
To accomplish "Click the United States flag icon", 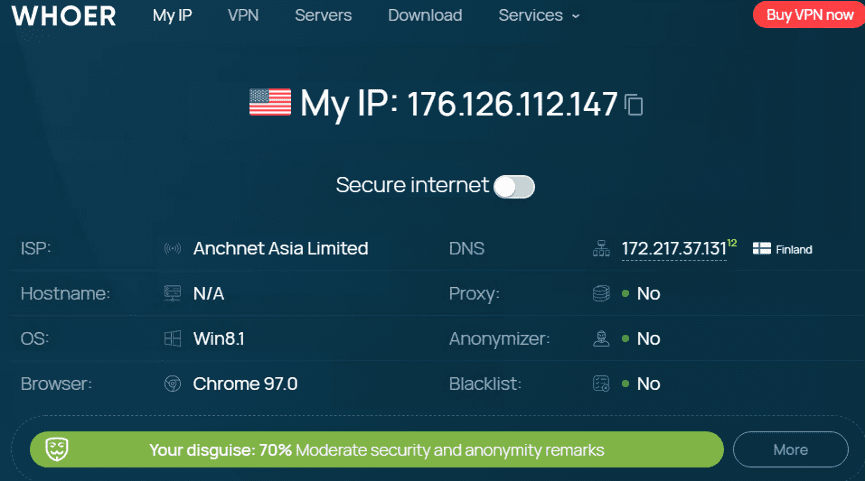I will tap(270, 102).
